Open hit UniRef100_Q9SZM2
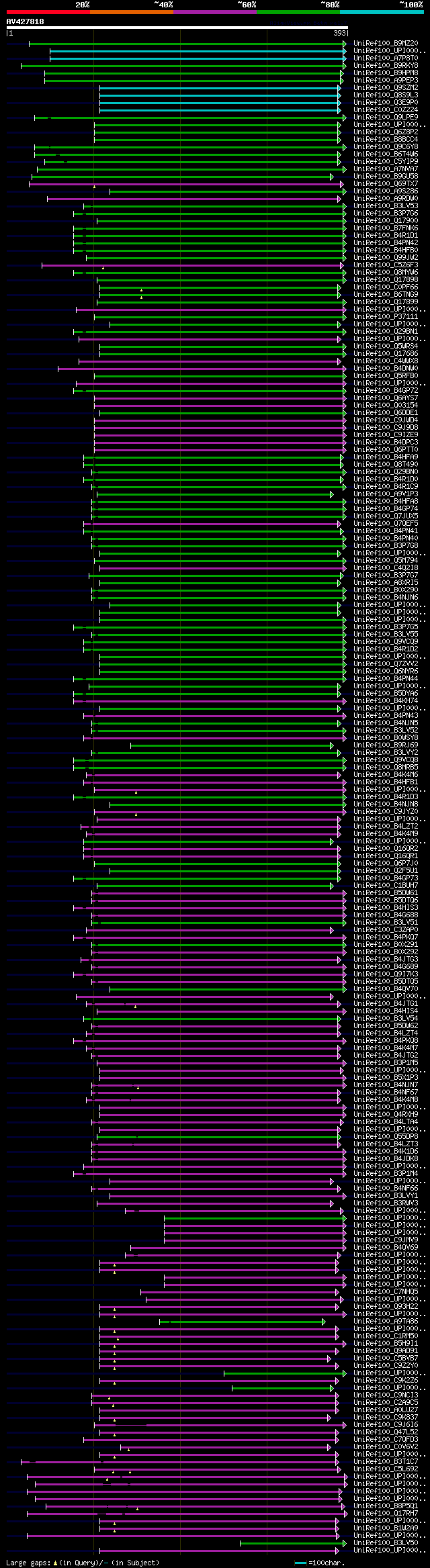 pos(386,88)
